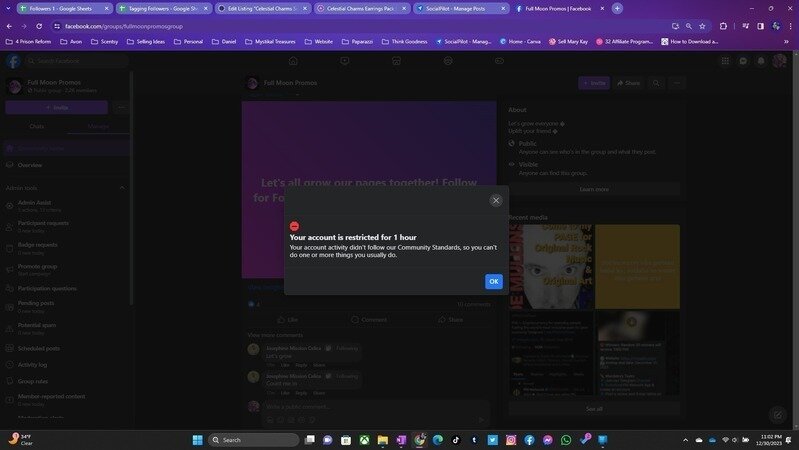This screenshot has height=450, width=799.
Task: Bookmark this page with the star icon
Action: (x=704, y=26)
